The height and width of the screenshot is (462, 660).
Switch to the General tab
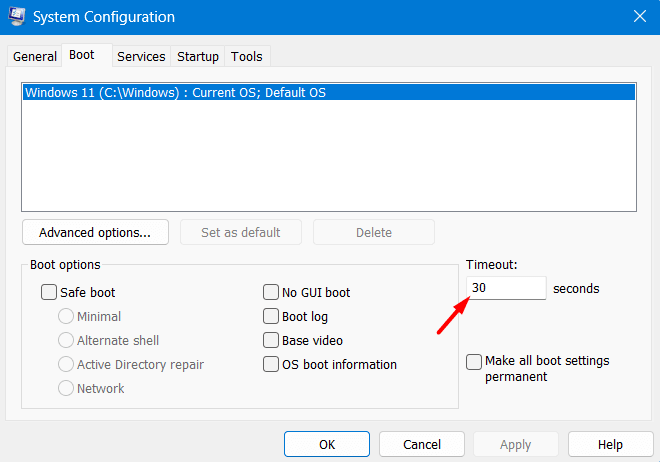click(35, 56)
